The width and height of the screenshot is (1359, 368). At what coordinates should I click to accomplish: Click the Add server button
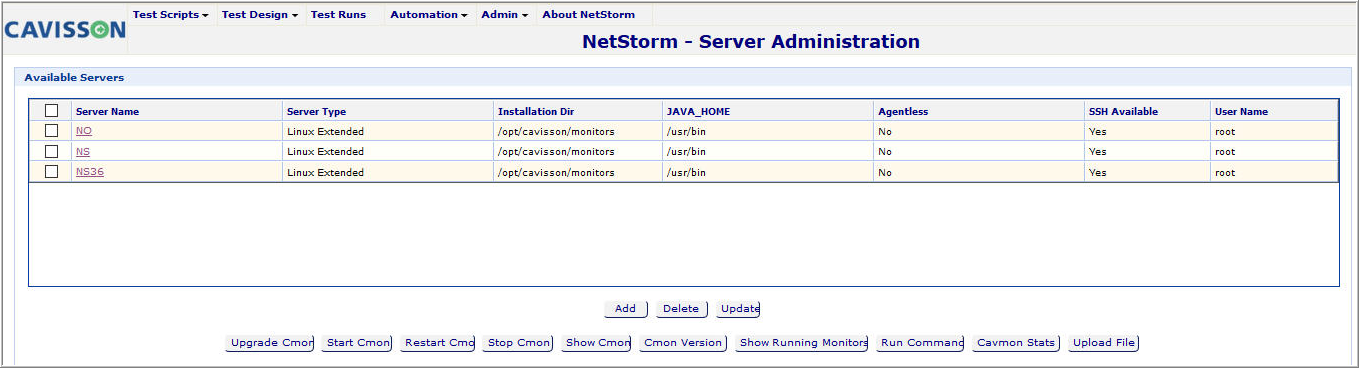[626, 309]
